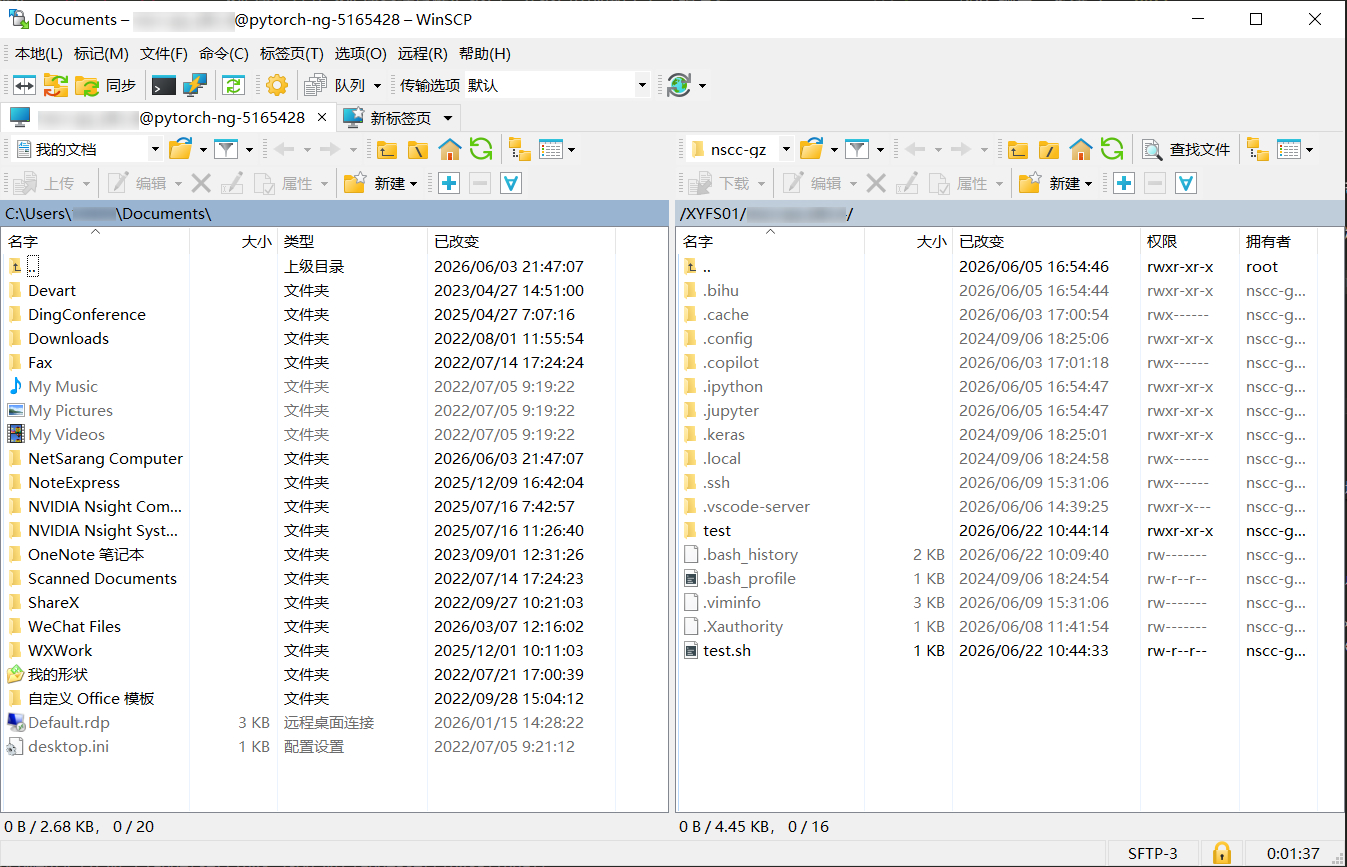Click the lock encryption icon in status bar

(x=1222, y=853)
